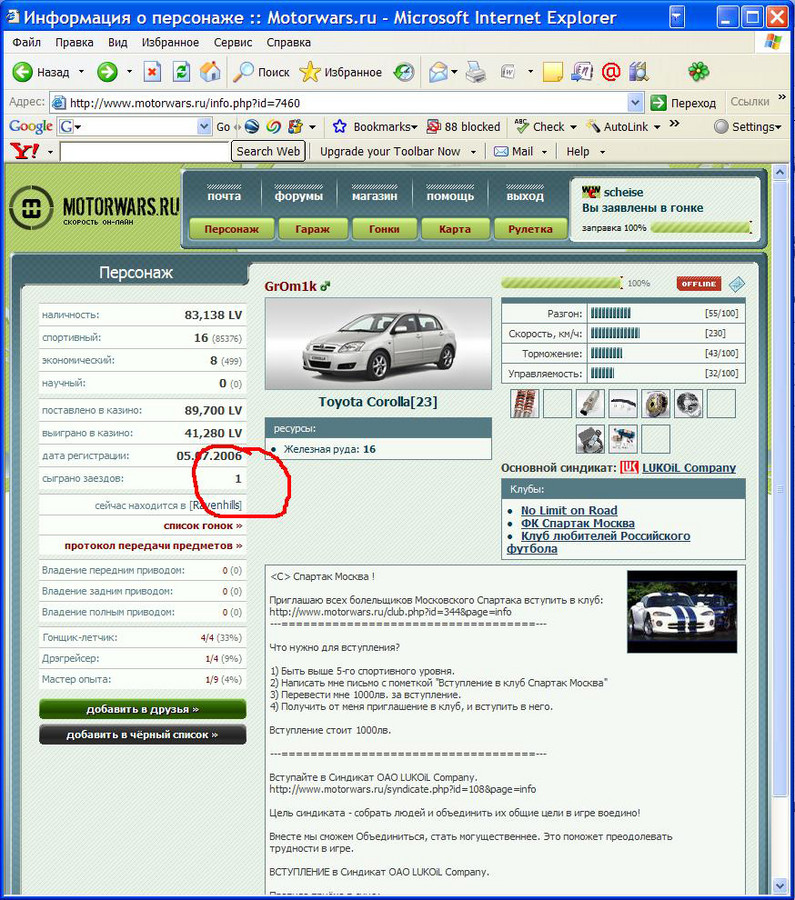The image size is (795, 900).
Task: Click the Переход go button
Action: pos(684,103)
